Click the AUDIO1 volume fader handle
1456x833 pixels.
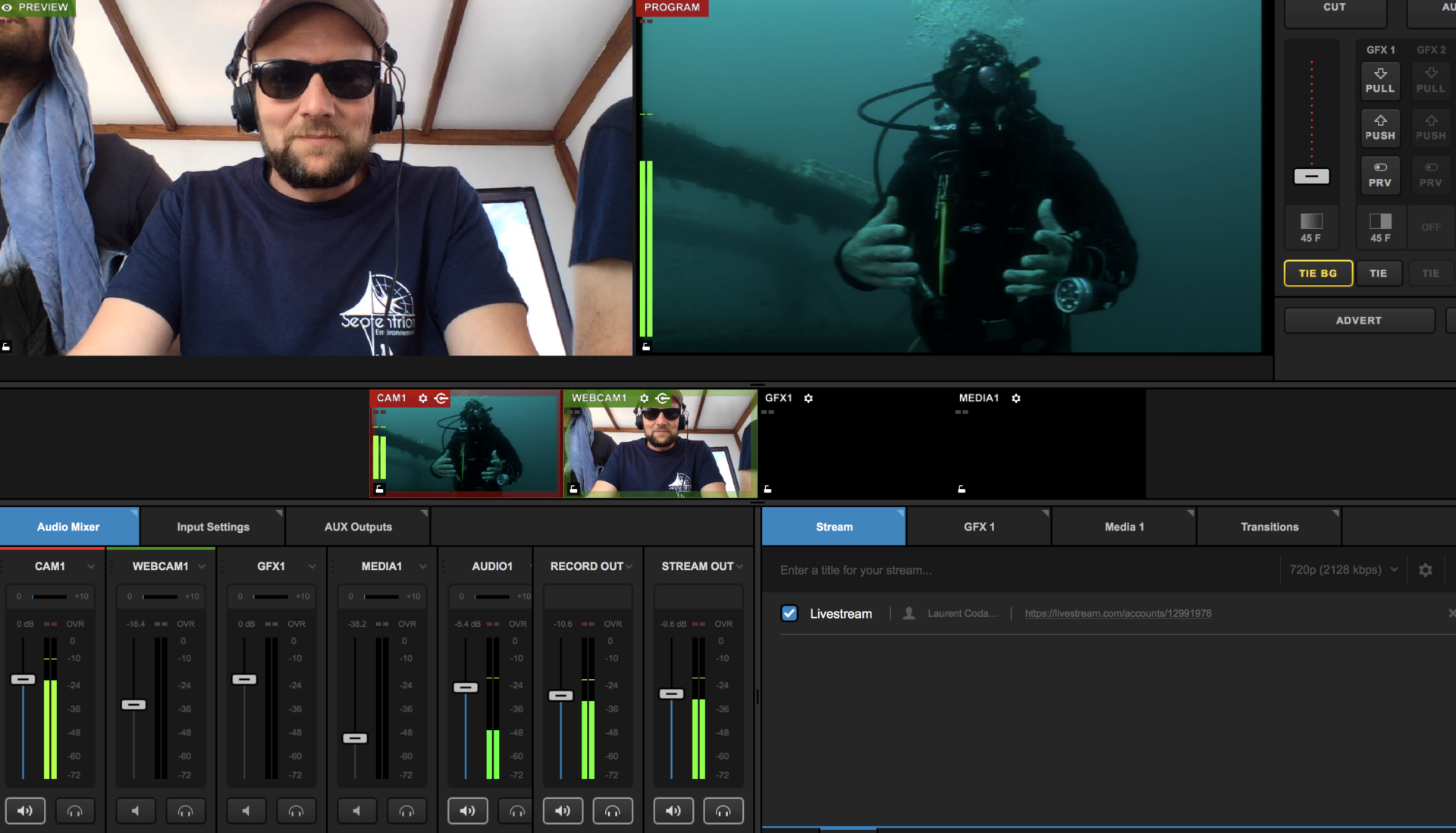(x=466, y=687)
